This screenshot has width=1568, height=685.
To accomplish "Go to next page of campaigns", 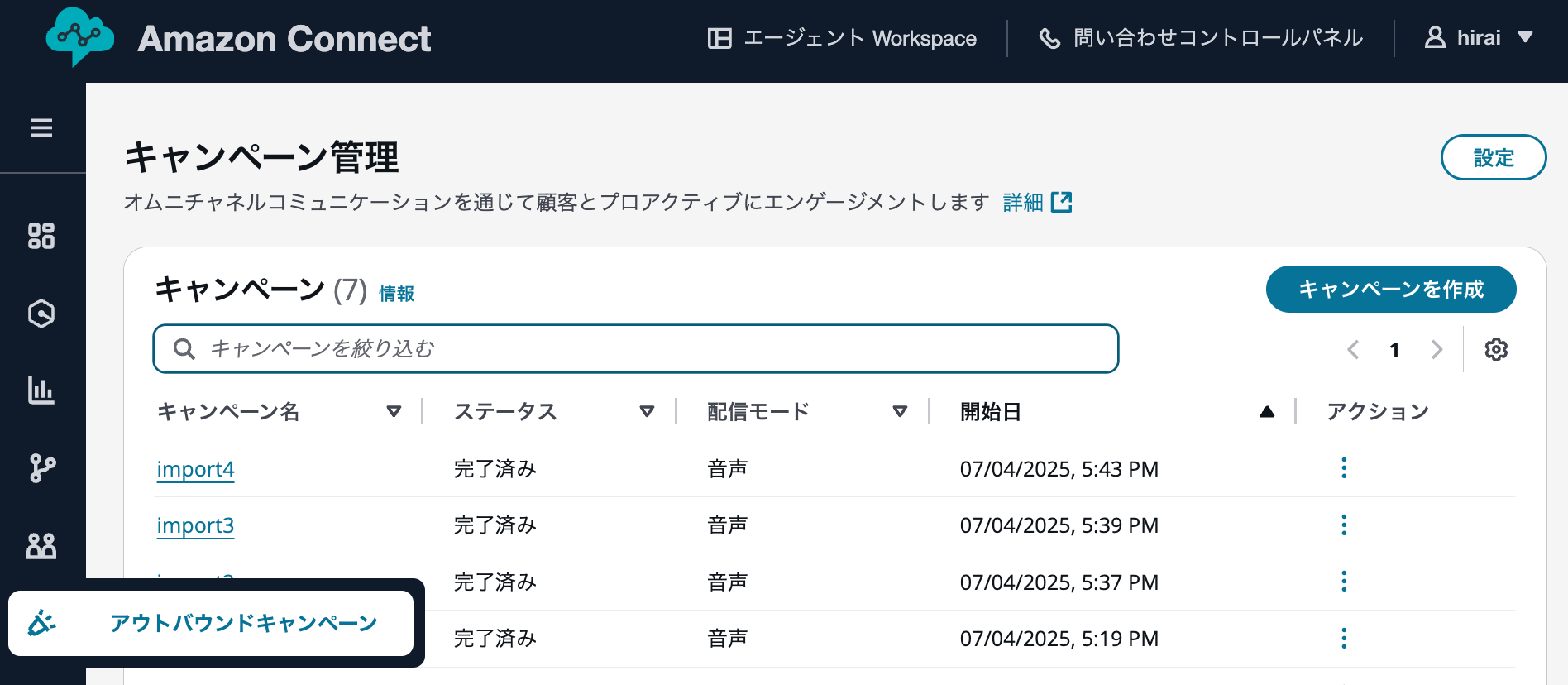I will 1437,349.
